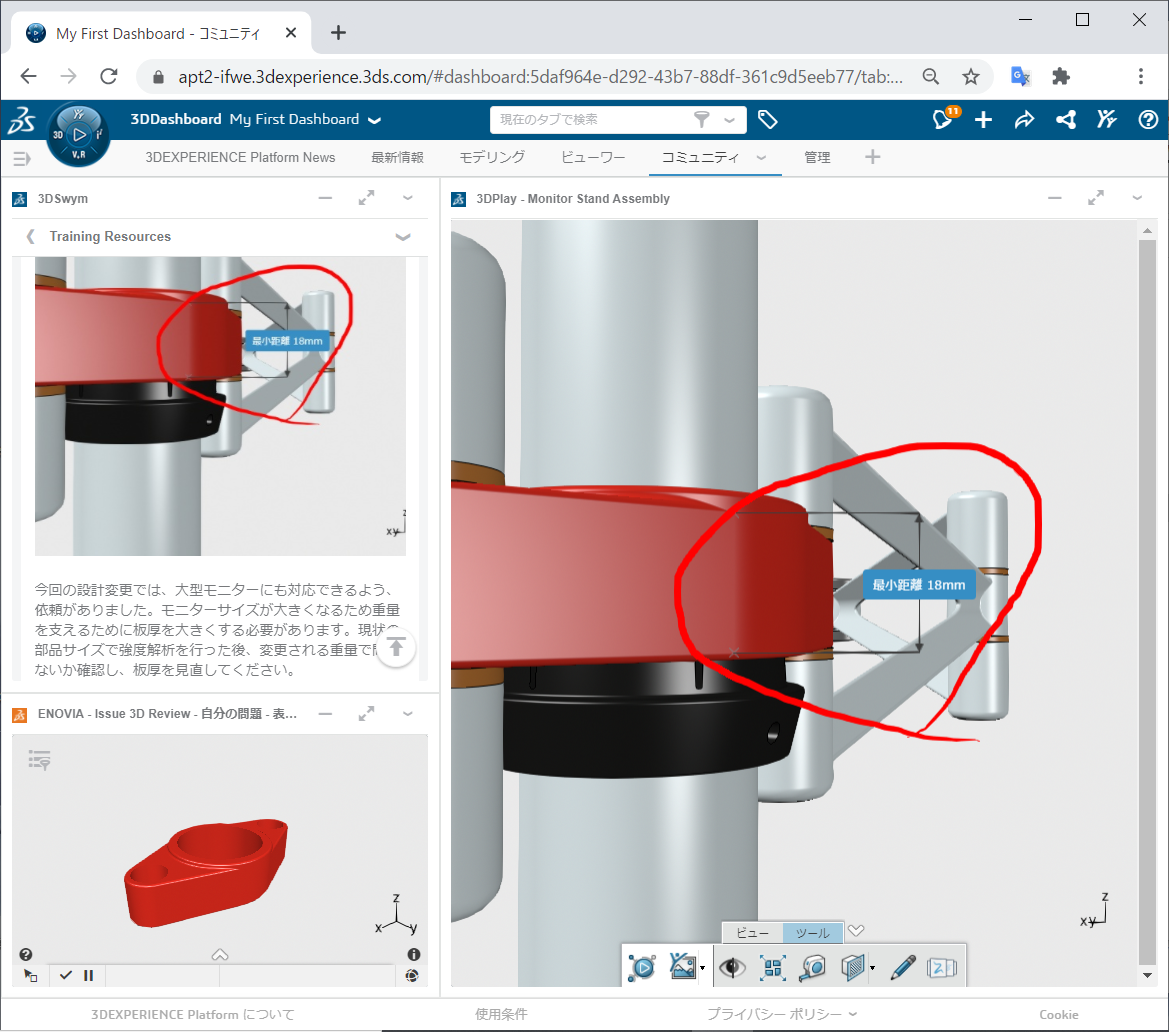Select the Fit All In tool

[773, 968]
